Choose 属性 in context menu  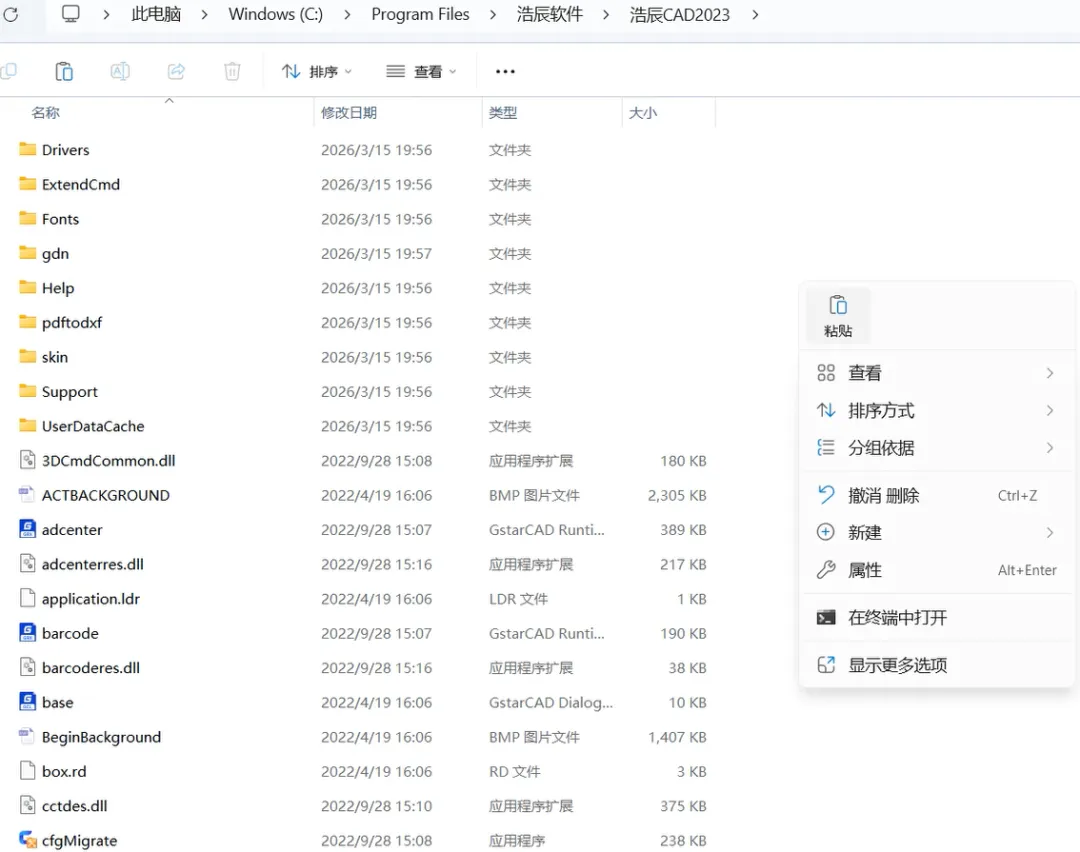pyautogui.click(x=936, y=570)
